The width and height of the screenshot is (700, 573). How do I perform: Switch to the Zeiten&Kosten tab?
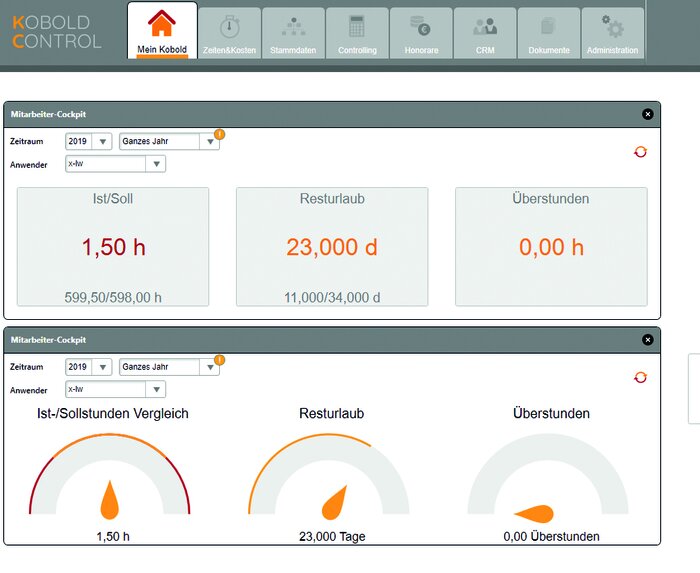229,33
